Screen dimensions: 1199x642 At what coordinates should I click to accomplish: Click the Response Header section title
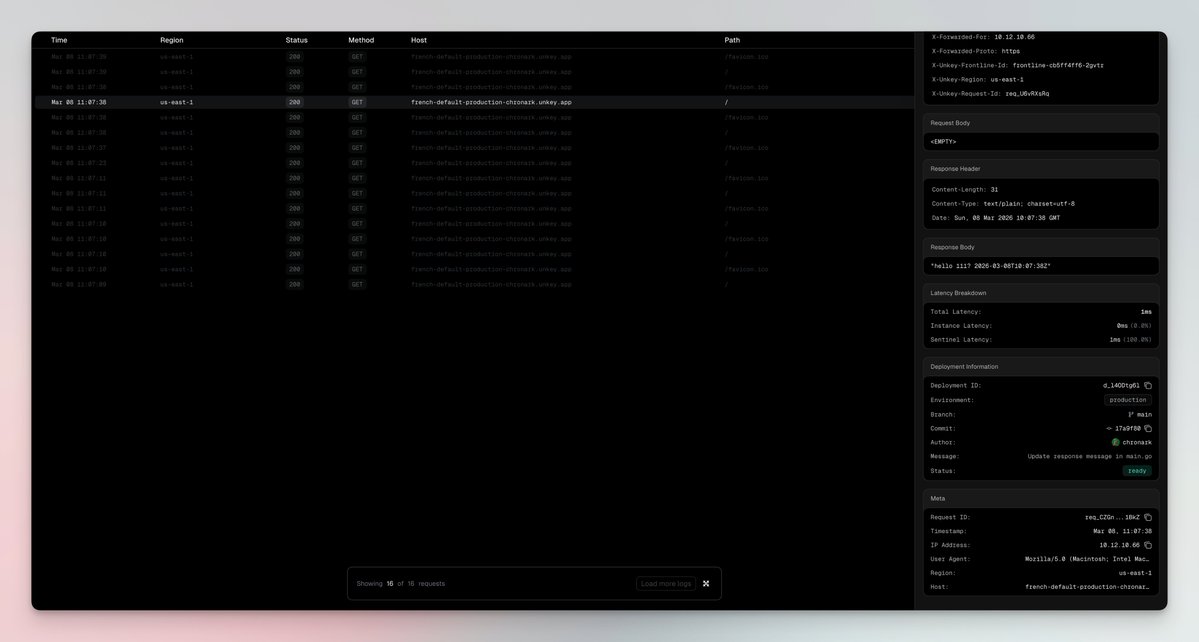(x=955, y=169)
